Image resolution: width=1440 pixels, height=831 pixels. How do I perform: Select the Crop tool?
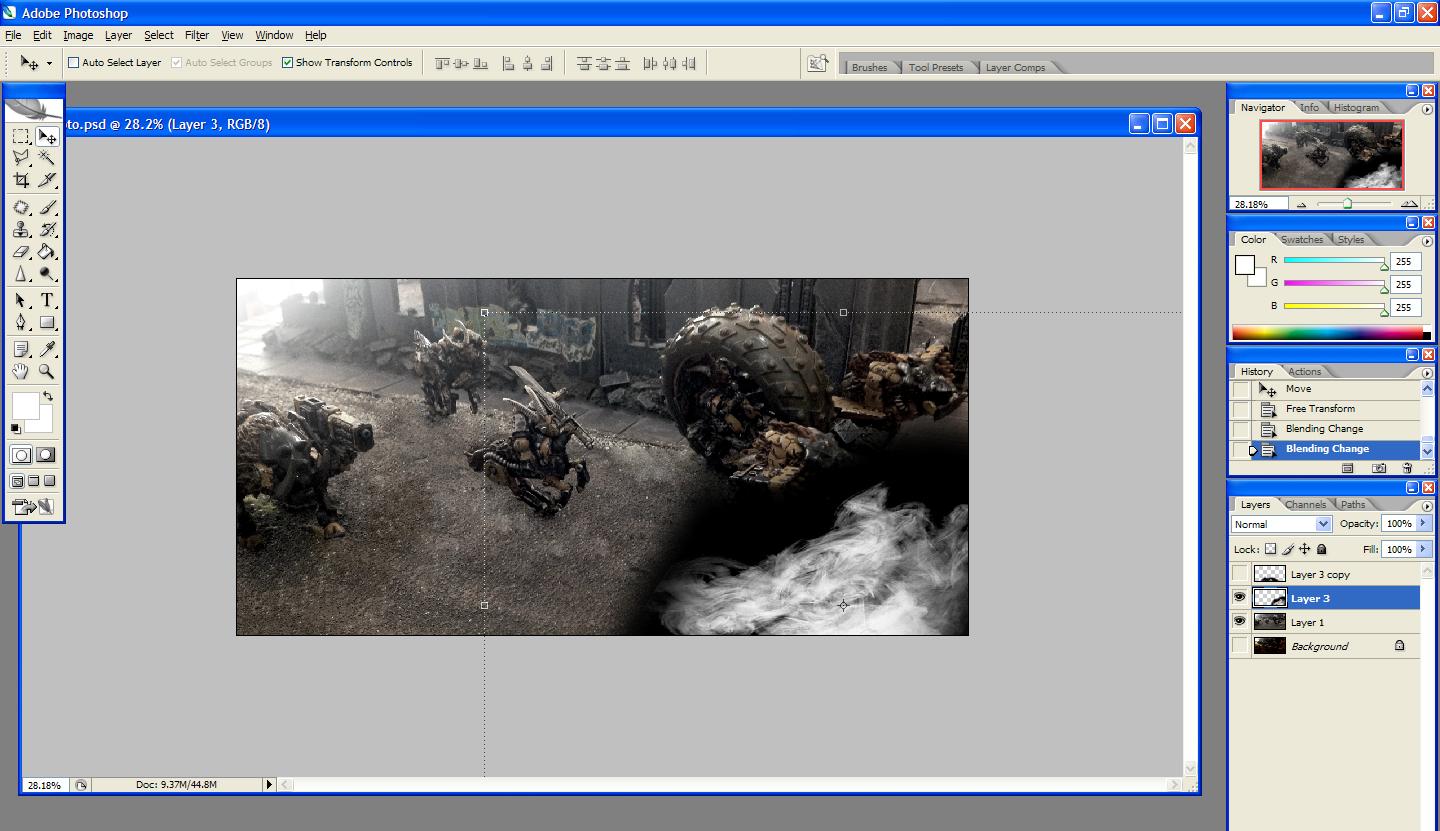point(21,180)
